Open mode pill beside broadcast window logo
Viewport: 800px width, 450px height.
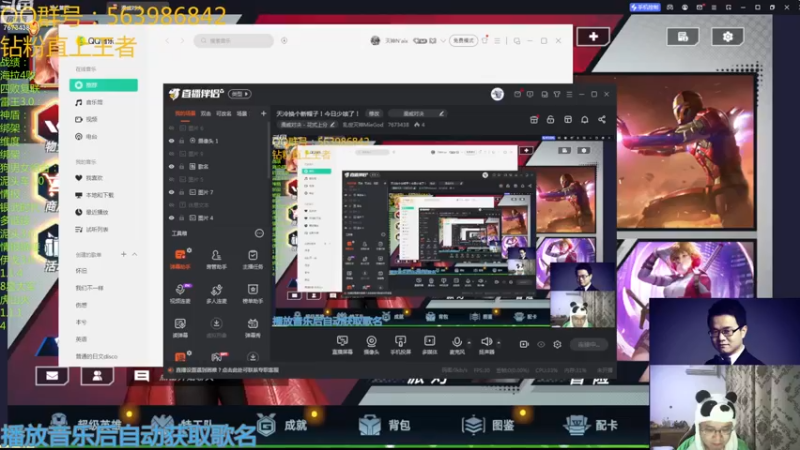click(240, 94)
